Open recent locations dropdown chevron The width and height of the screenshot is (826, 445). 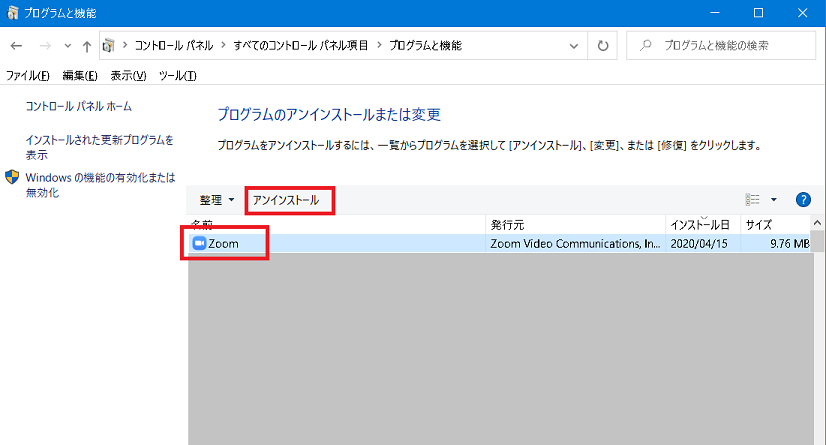(67, 46)
